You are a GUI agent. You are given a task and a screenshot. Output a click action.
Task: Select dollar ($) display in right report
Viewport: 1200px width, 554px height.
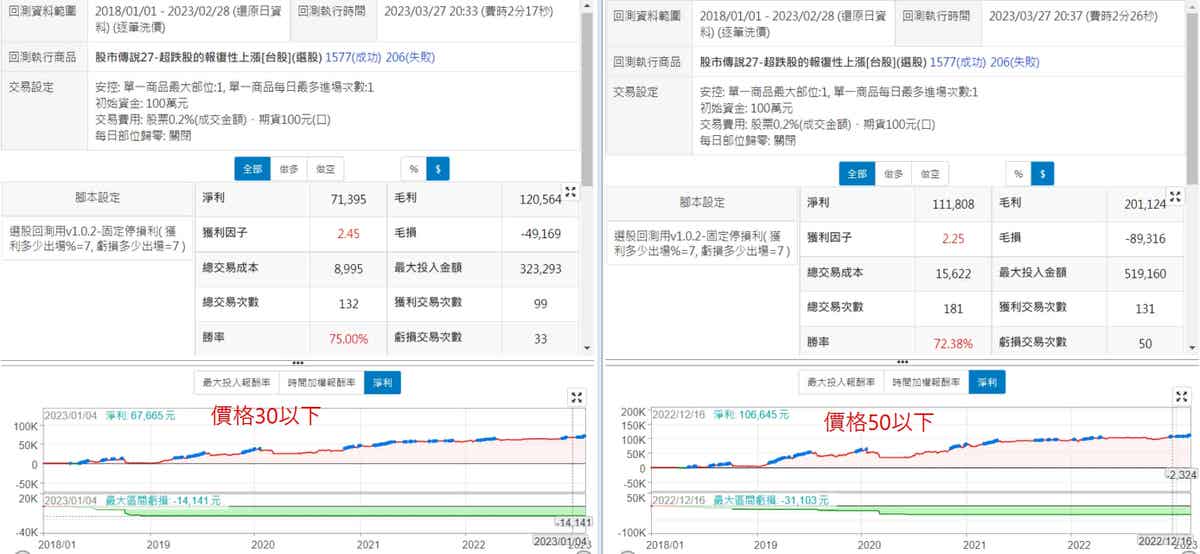[x=1043, y=174]
